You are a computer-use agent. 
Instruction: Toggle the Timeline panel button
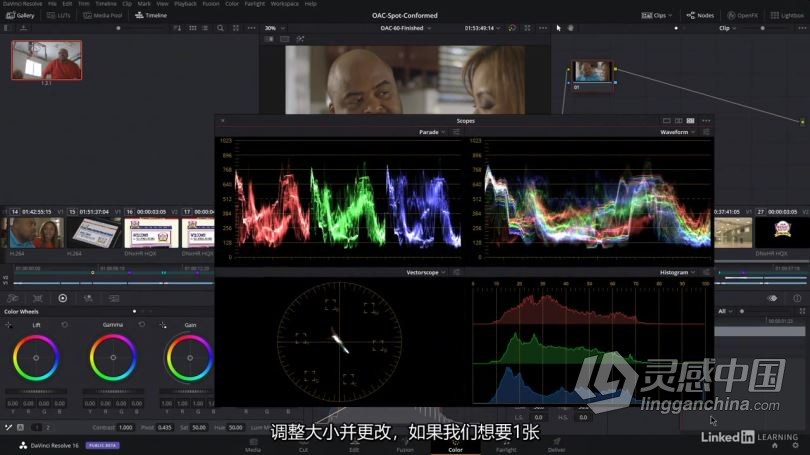point(151,15)
